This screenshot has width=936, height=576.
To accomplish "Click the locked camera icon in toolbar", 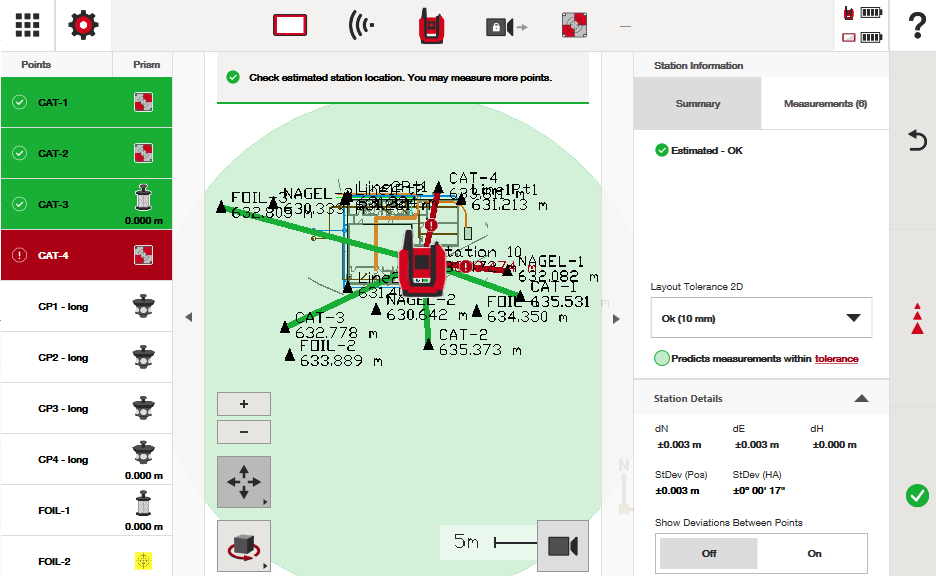I will pyautogui.click(x=505, y=26).
